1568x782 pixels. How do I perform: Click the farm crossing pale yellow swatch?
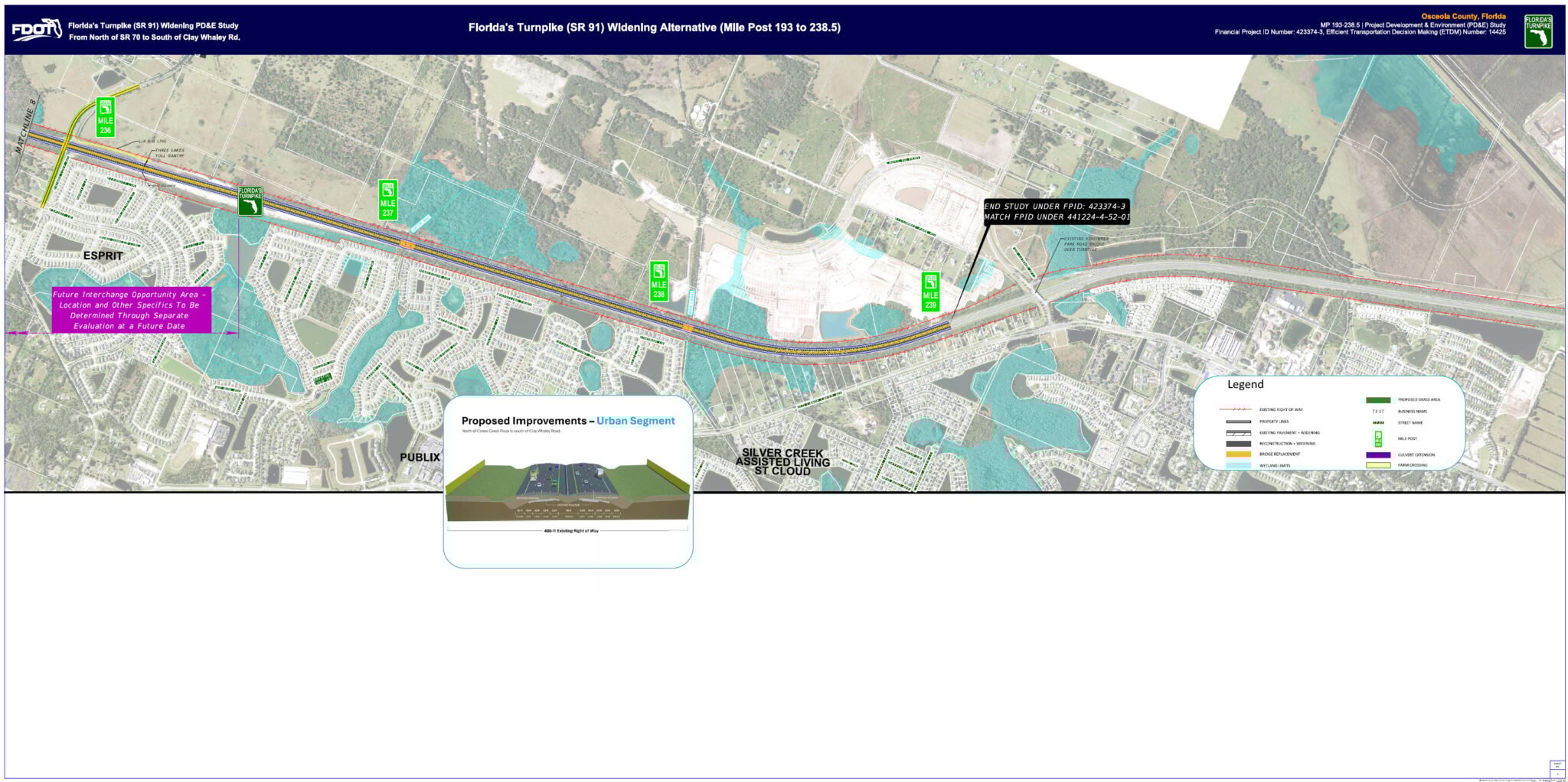click(x=1378, y=465)
